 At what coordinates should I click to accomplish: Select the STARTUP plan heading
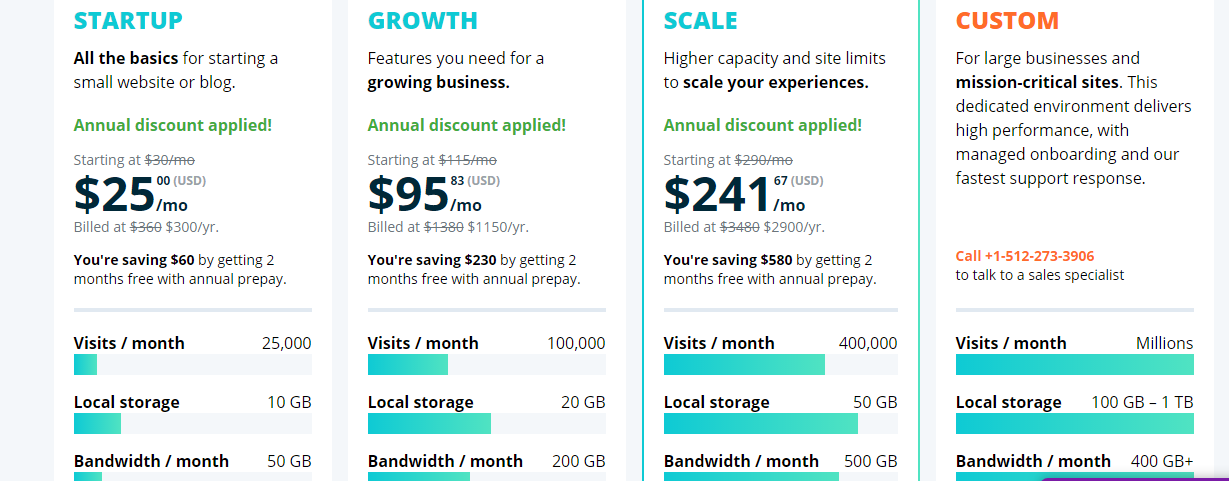128,21
